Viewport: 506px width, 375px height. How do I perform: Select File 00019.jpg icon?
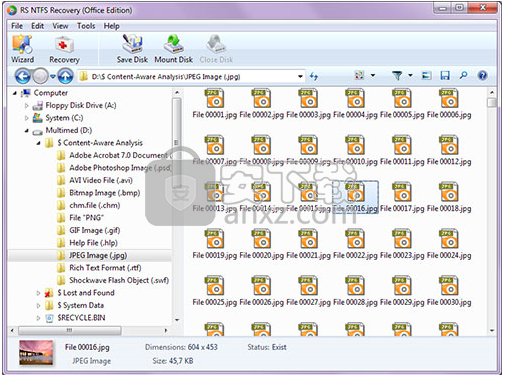click(x=214, y=239)
